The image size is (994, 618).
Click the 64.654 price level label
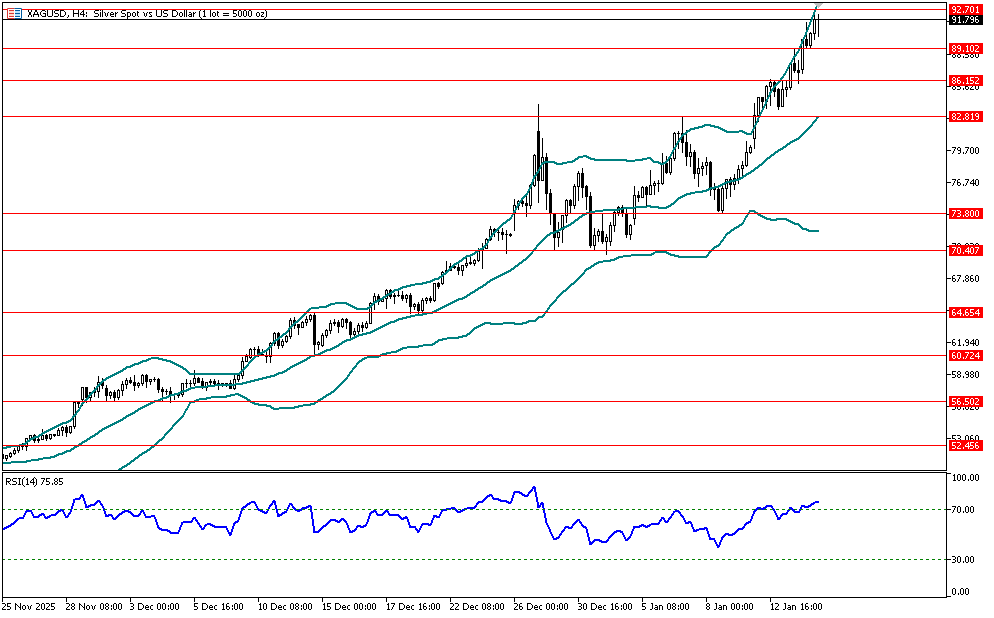(964, 313)
